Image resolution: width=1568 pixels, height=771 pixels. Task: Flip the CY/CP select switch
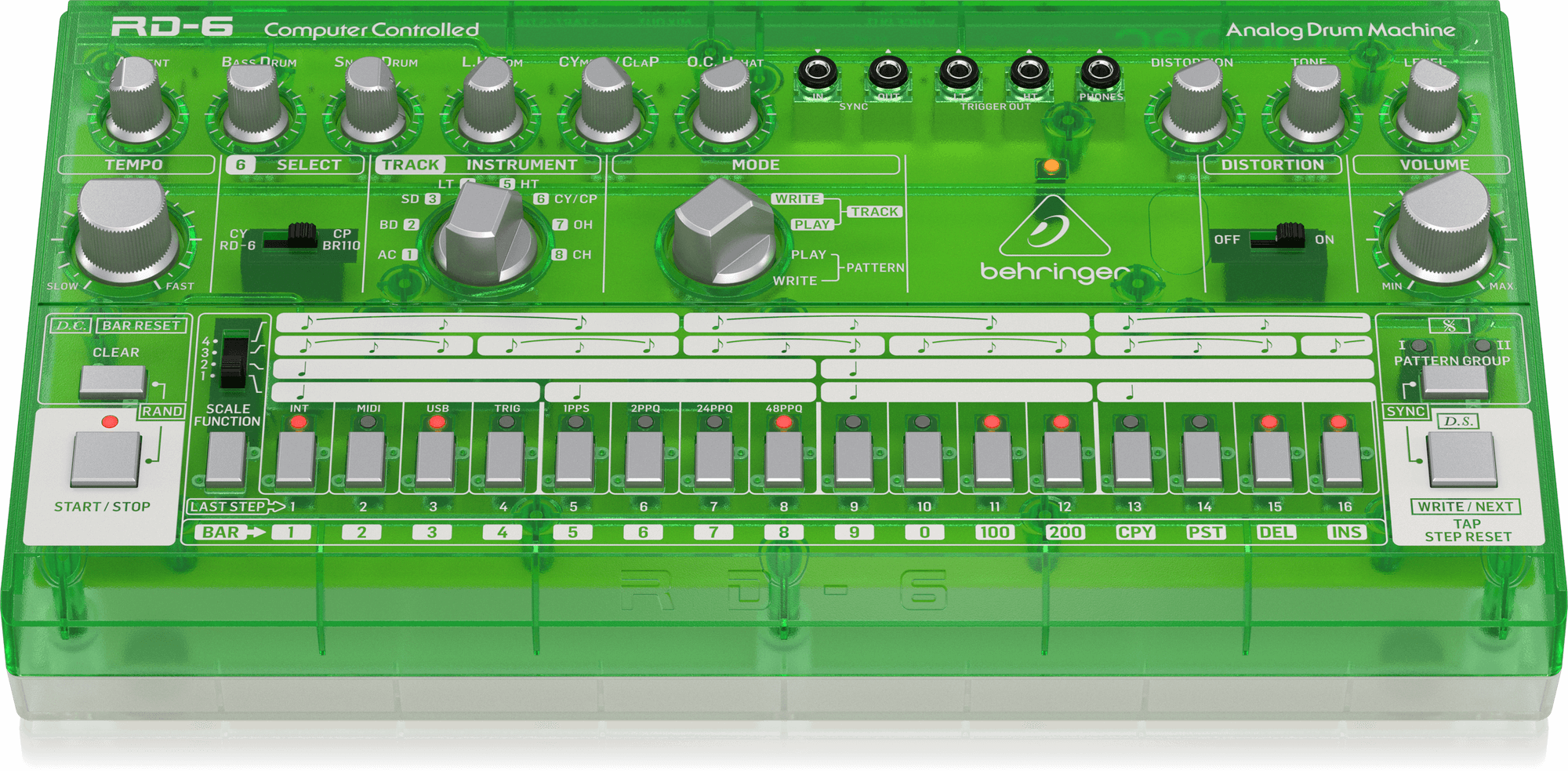290,236
